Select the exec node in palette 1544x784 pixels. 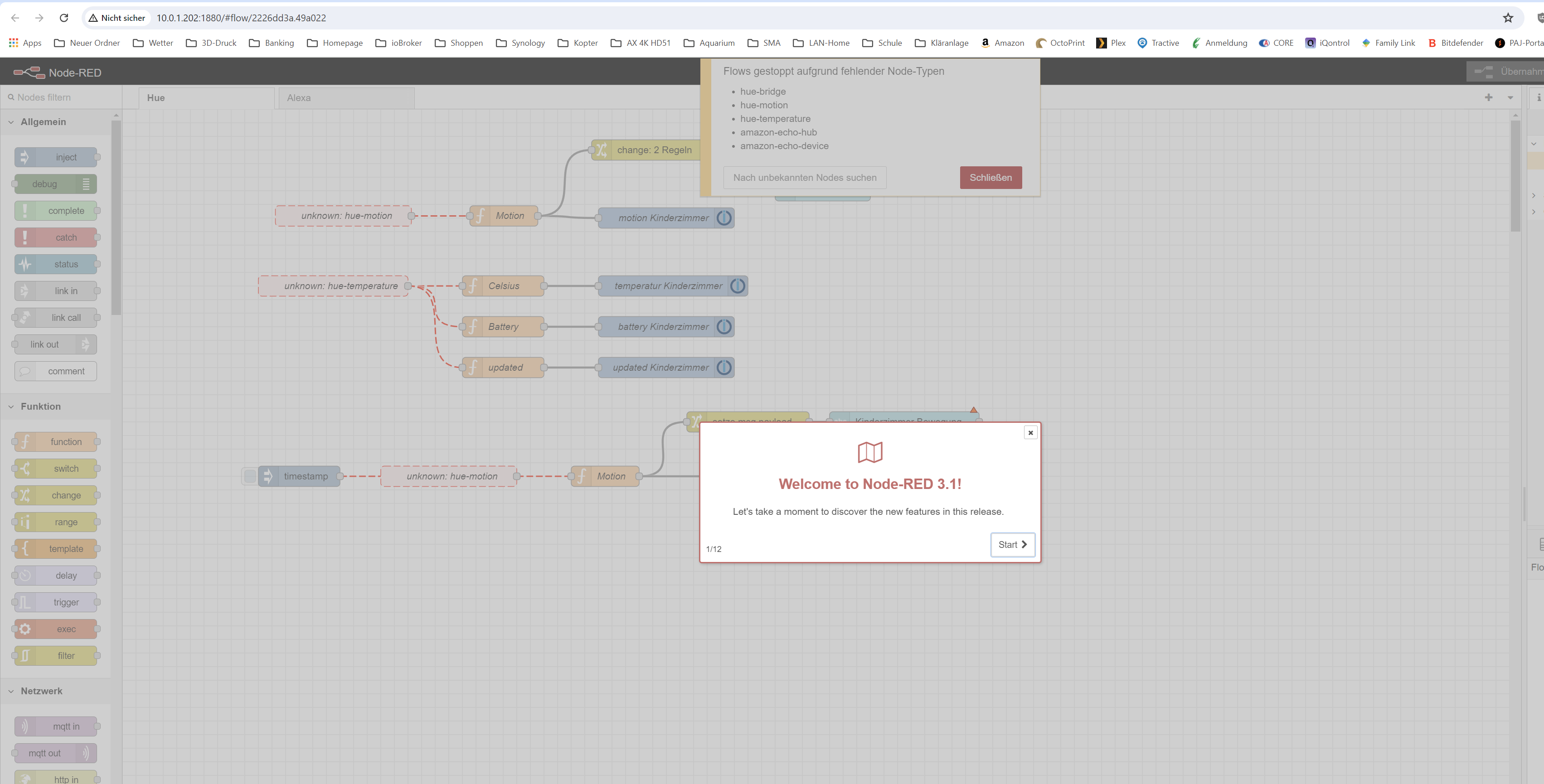[x=56, y=629]
